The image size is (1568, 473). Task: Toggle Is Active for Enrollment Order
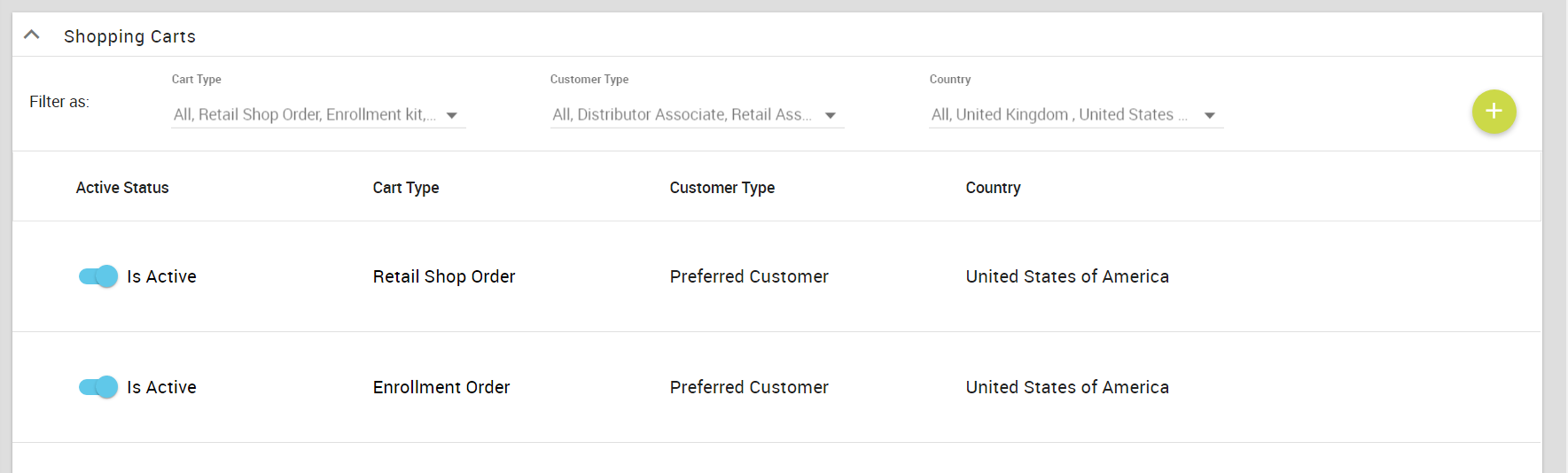click(98, 387)
